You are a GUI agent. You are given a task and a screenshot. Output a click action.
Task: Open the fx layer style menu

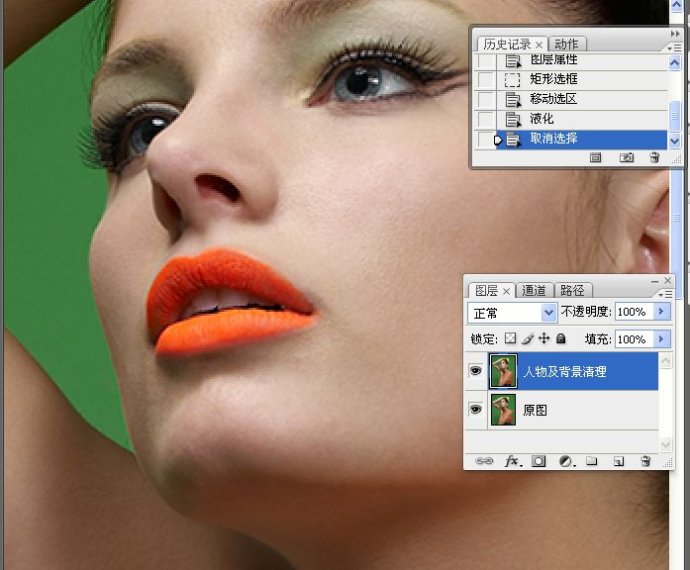512,461
